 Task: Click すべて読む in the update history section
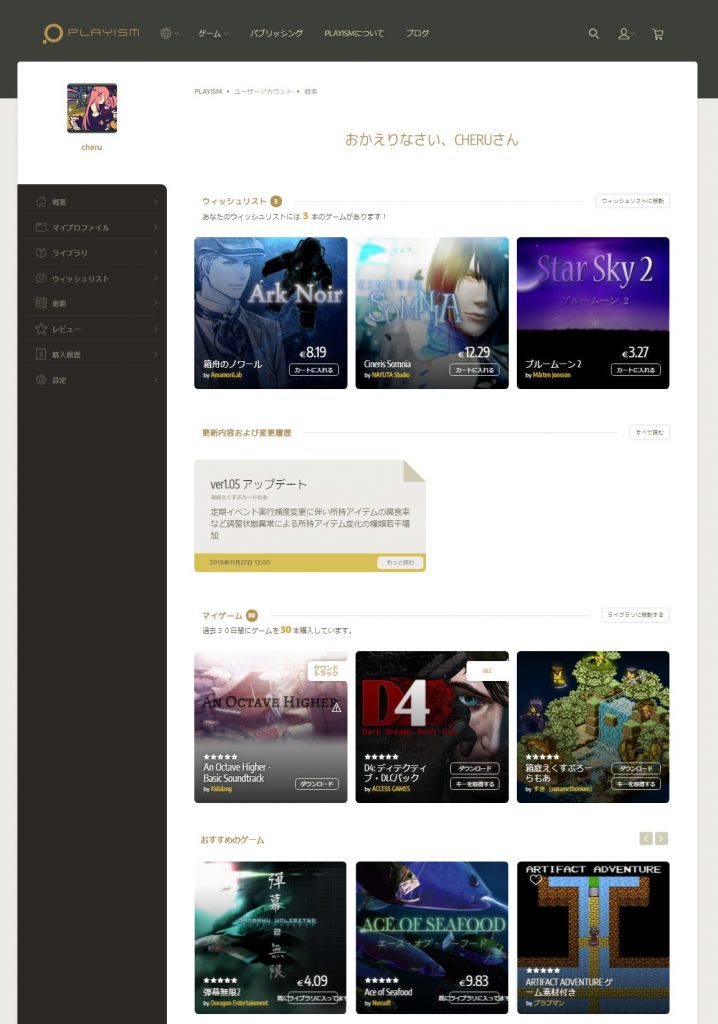649,432
